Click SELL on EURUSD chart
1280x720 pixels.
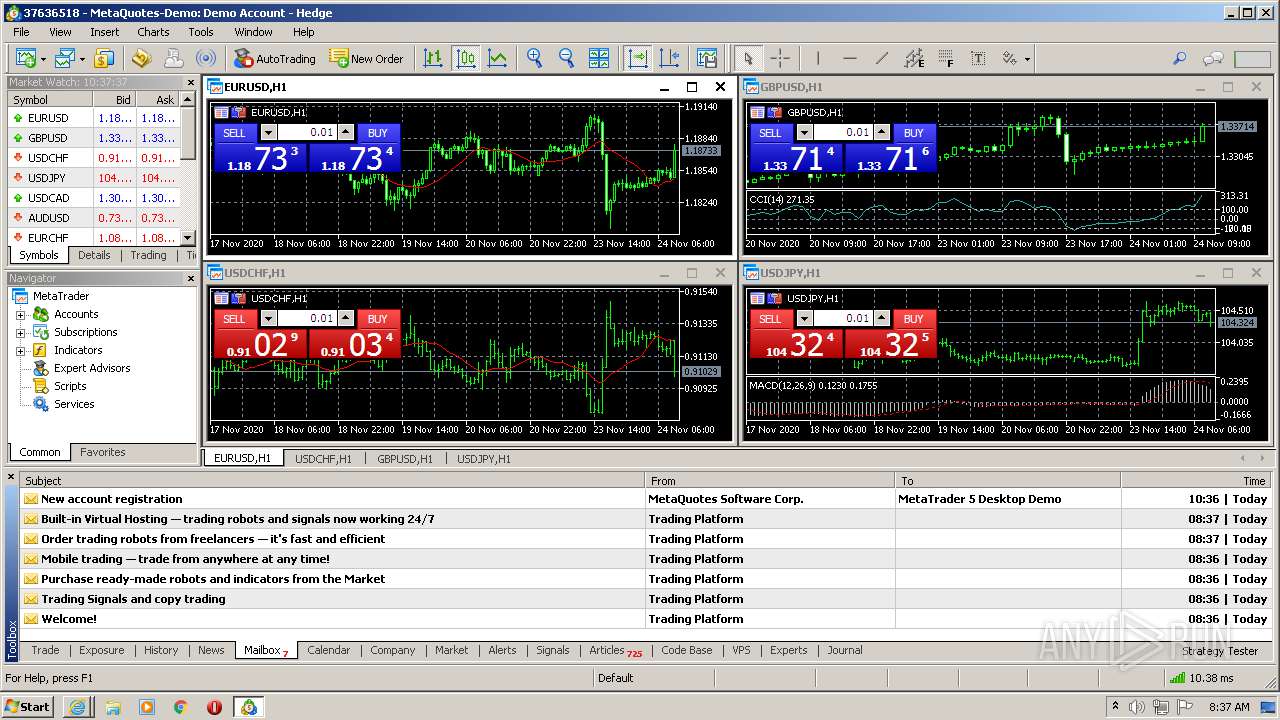click(234, 133)
